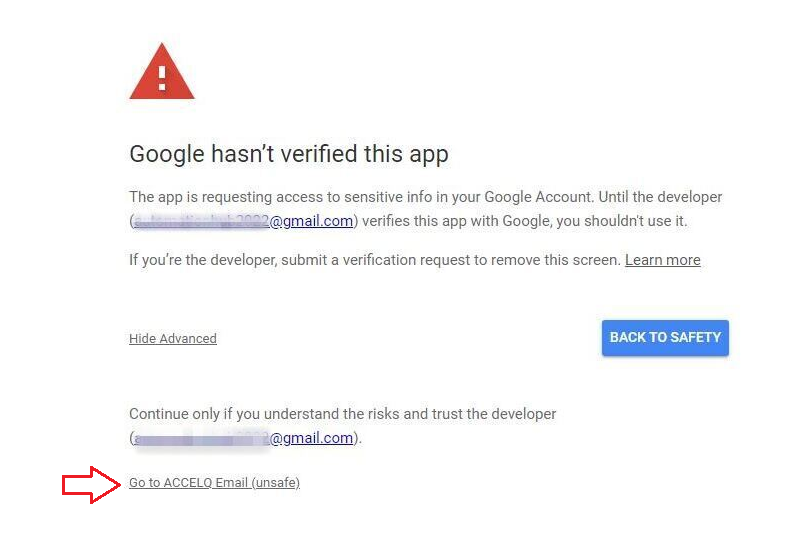This screenshot has width=810, height=535.
Task: Click the text If you're the developer
Action: tap(204, 260)
